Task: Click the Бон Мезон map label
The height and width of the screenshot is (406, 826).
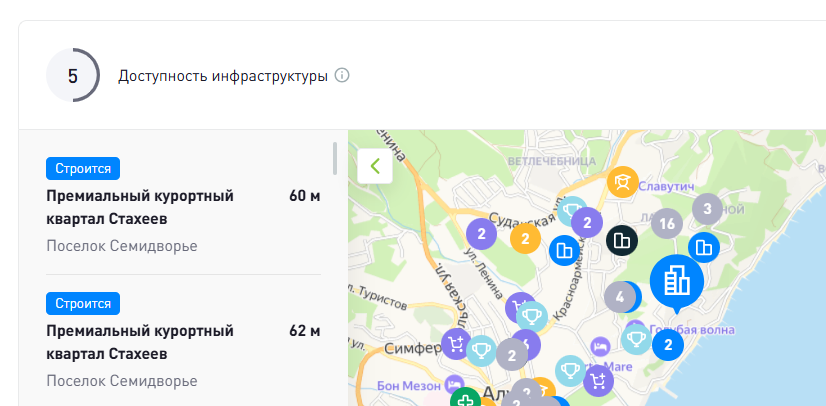Action: click(x=408, y=386)
